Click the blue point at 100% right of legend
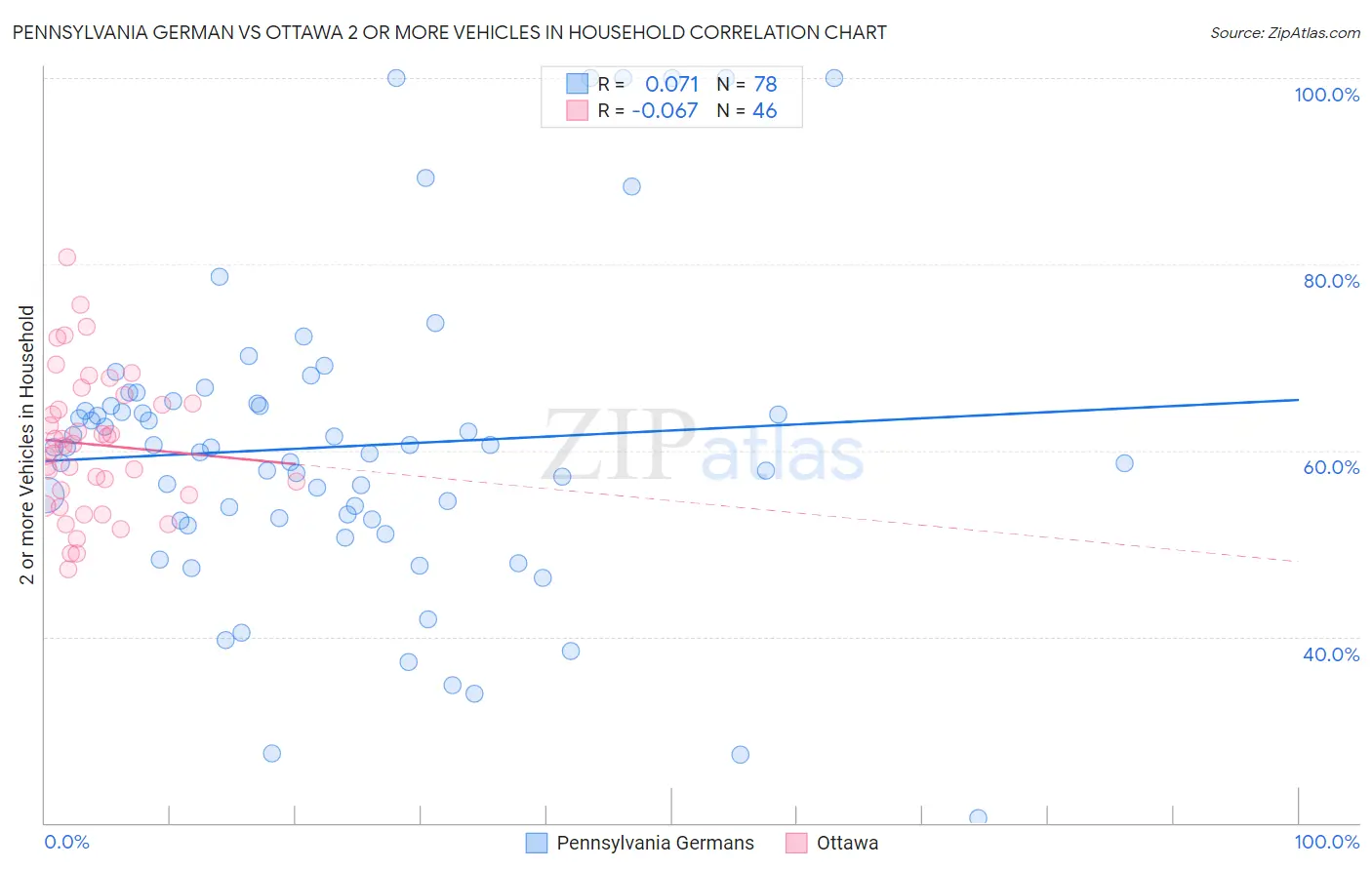The width and height of the screenshot is (1372, 870). 834,78
